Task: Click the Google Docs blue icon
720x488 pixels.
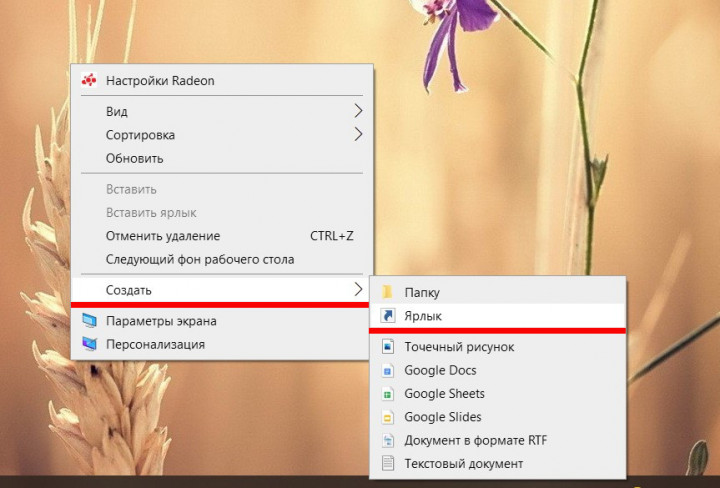Action: click(x=388, y=370)
